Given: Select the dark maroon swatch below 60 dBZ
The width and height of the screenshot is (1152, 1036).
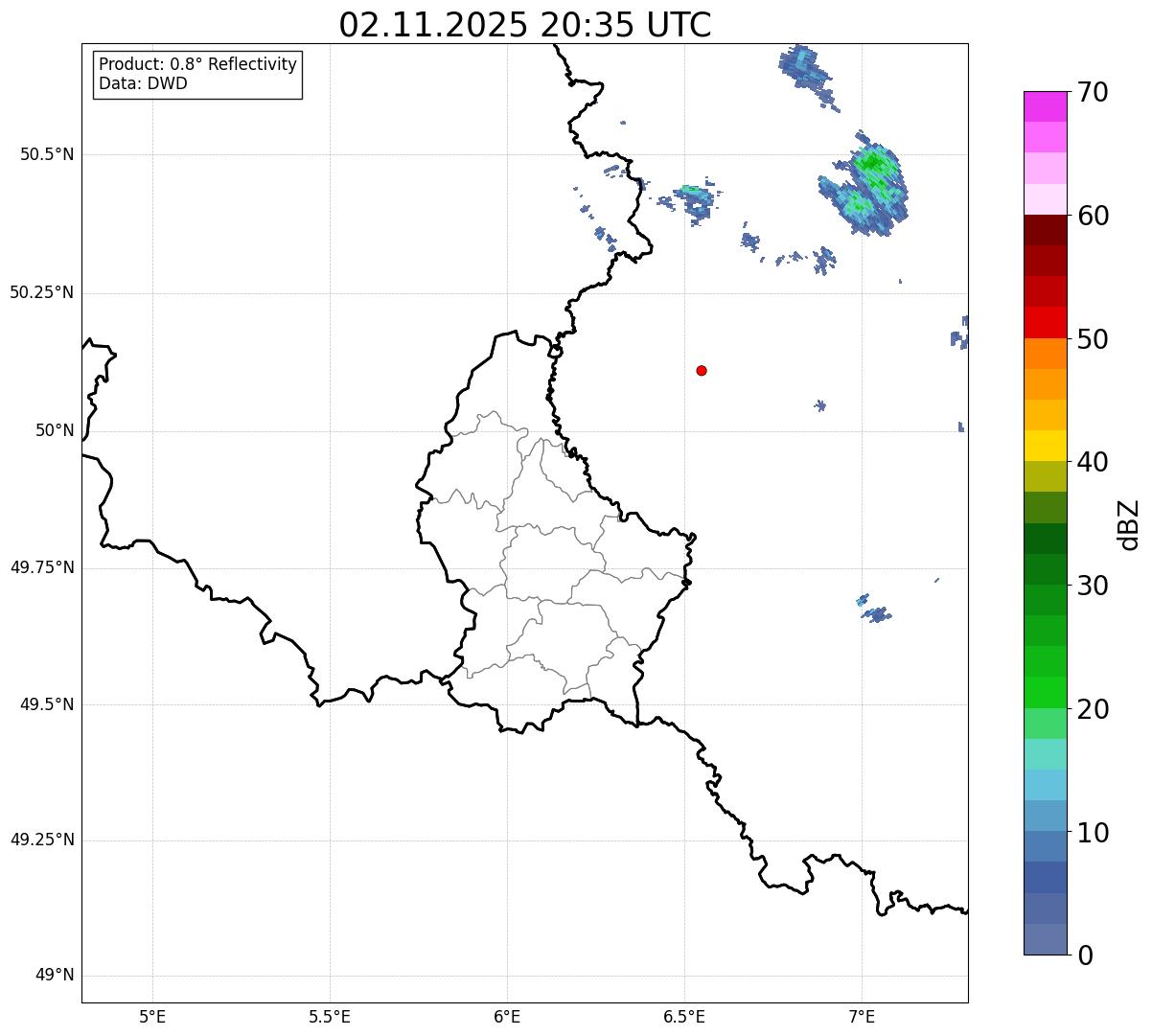Looking at the screenshot, I should (x=1045, y=230).
